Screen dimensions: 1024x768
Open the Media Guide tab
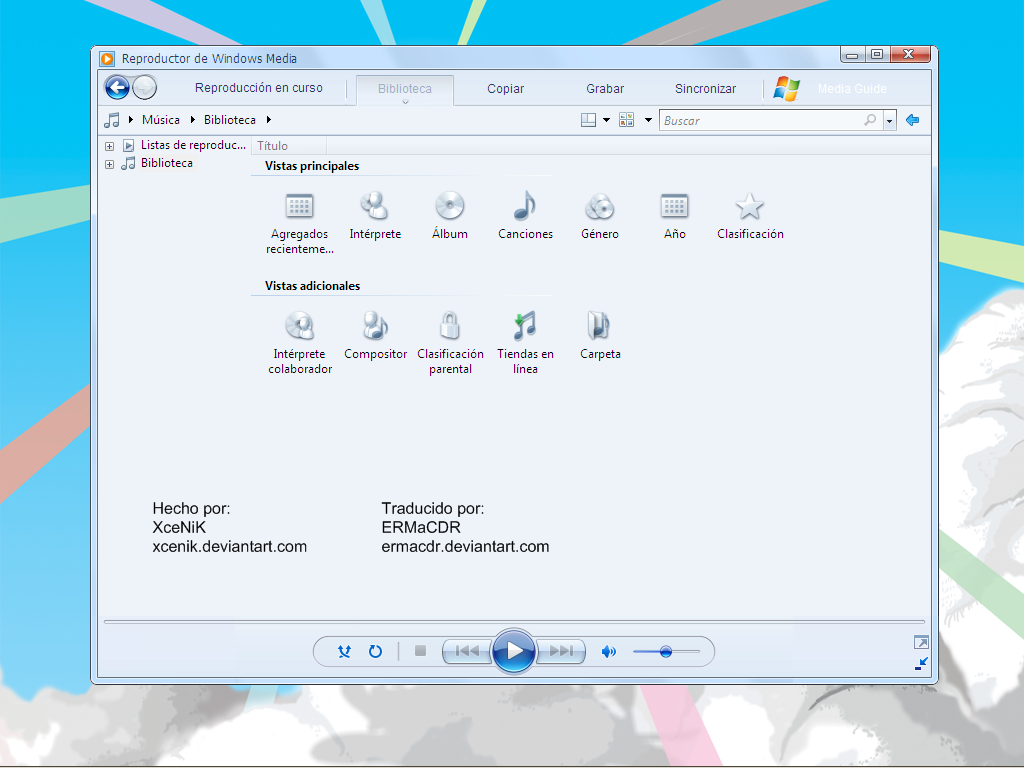pyautogui.click(x=852, y=89)
